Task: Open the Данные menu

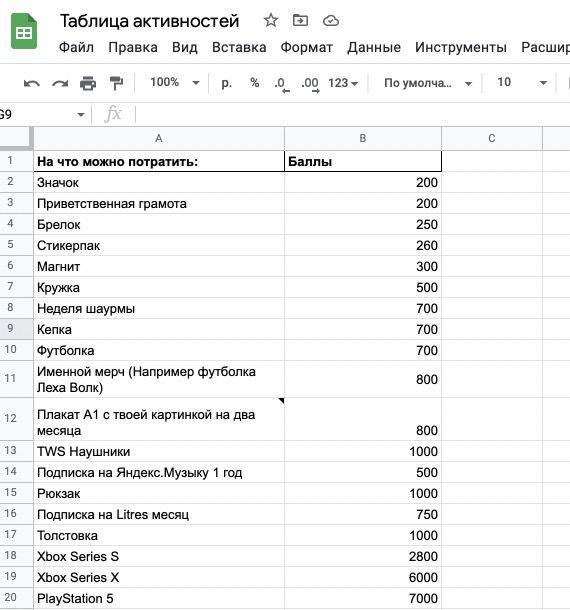Action: 374,47
